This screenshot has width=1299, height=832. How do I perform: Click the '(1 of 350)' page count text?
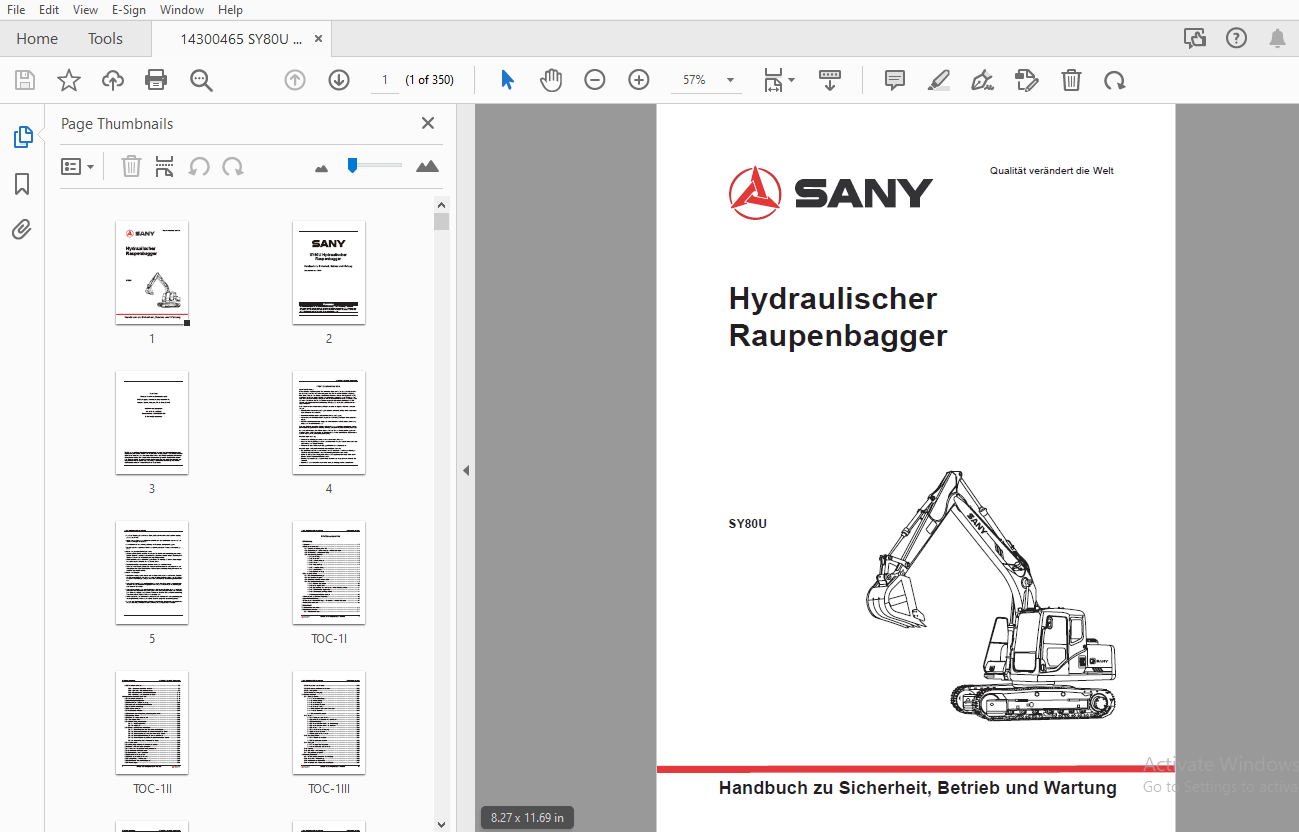429,80
